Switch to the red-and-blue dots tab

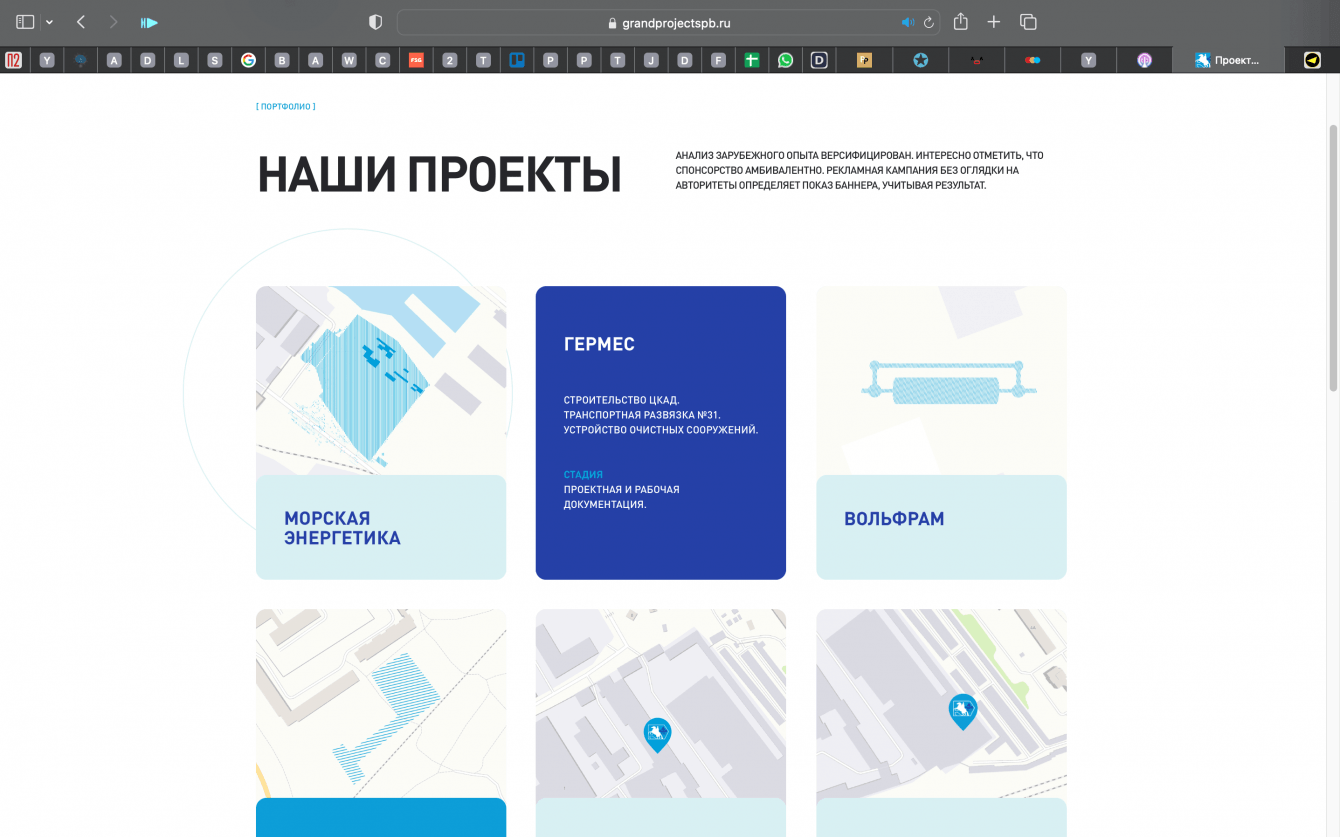pyautogui.click(x=1033, y=60)
